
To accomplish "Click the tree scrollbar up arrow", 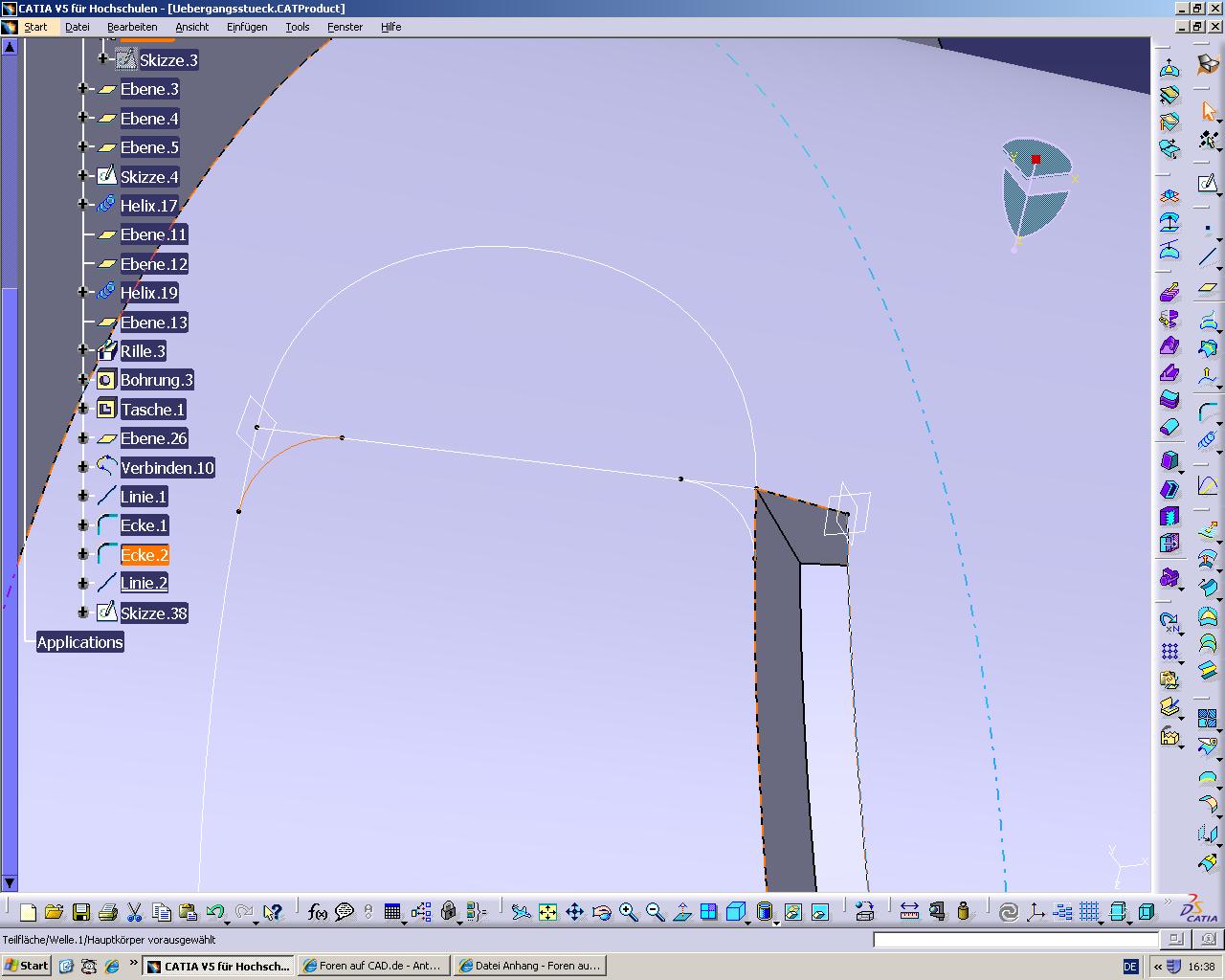I will coord(10,46).
